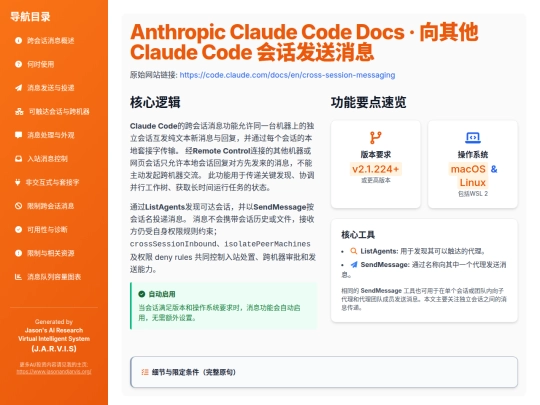540x405 pixels.
Task: Click the isolatePeerMachines code text
Action: coord(267,244)
